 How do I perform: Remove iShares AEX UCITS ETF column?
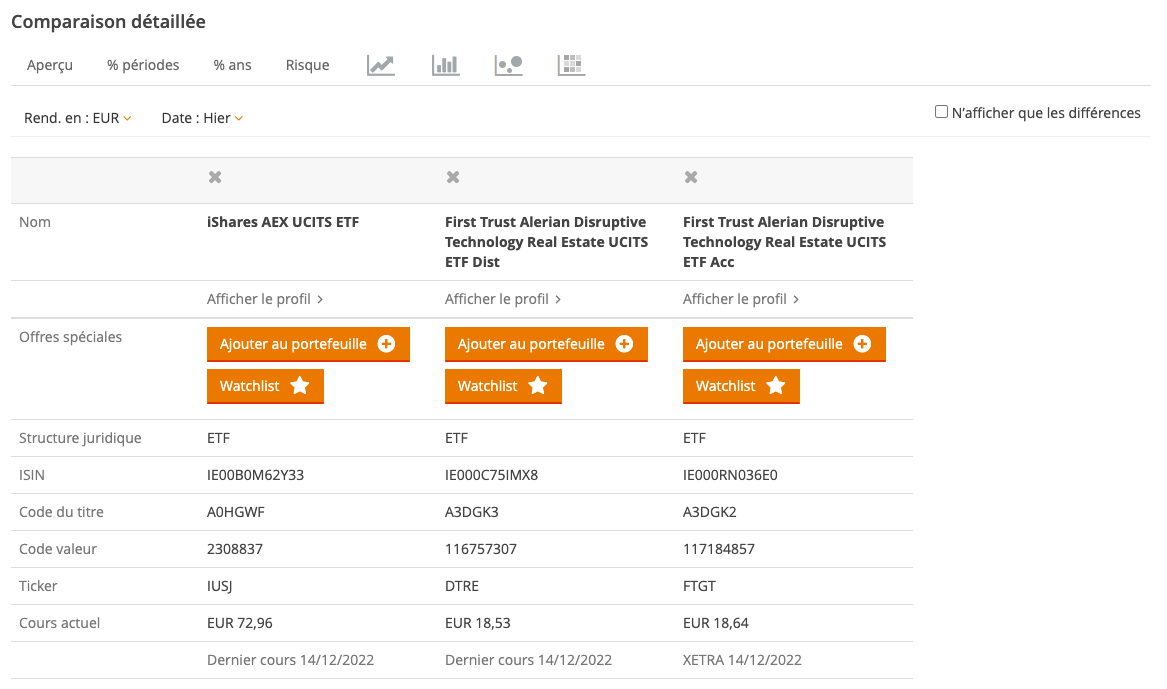(214, 177)
